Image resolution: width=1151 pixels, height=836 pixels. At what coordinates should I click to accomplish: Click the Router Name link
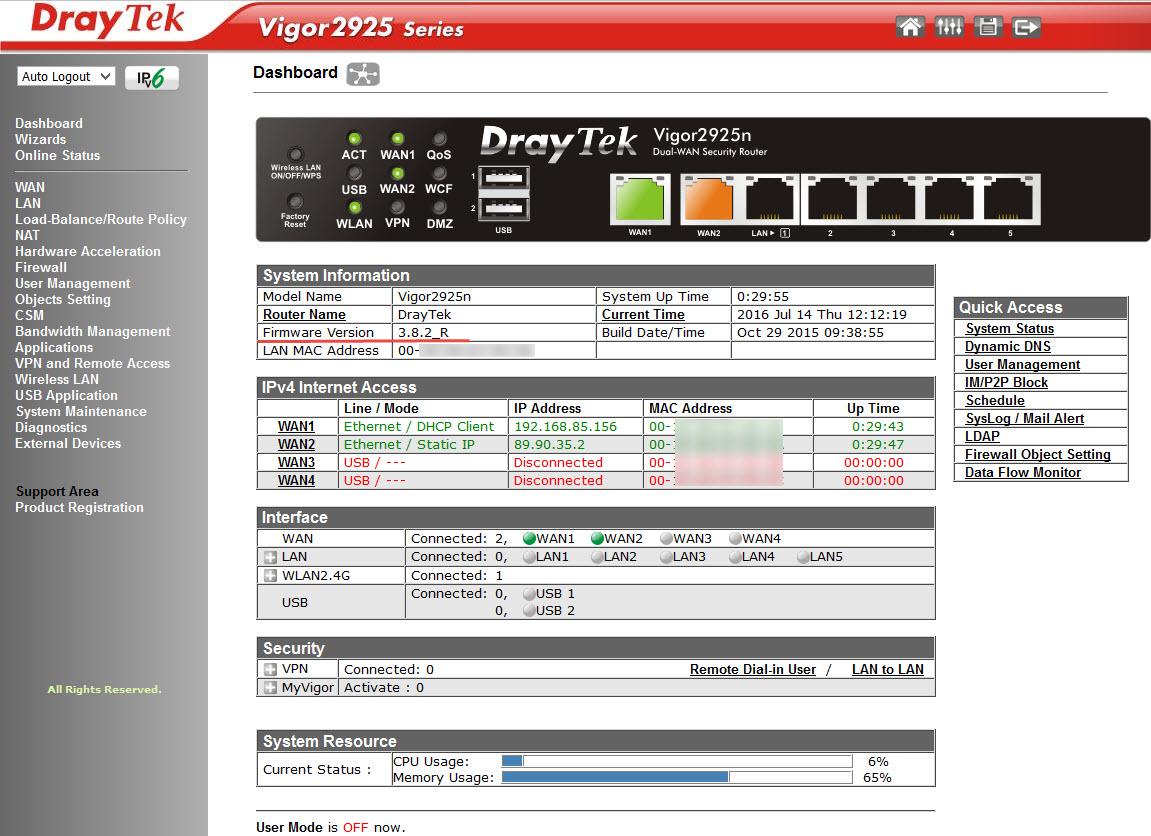[x=304, y=314]
